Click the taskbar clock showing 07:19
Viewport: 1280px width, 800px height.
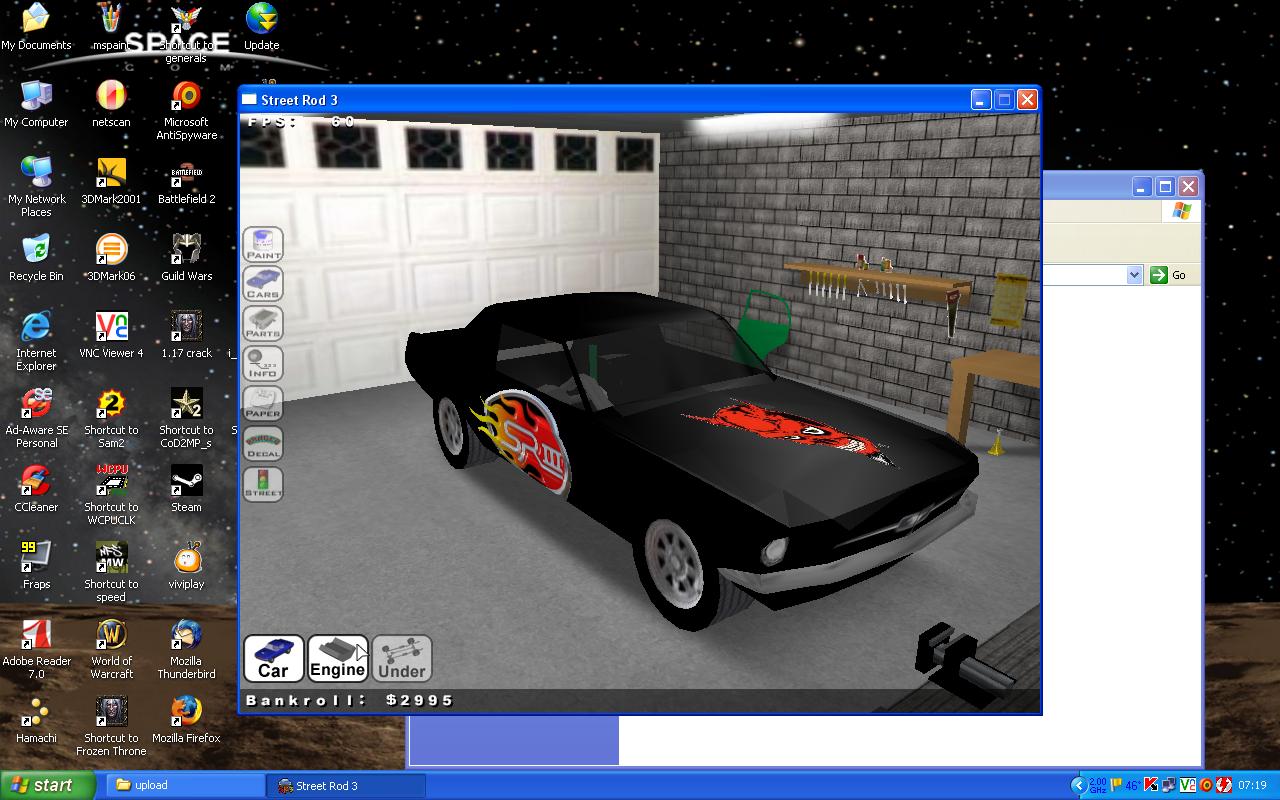1252,785
